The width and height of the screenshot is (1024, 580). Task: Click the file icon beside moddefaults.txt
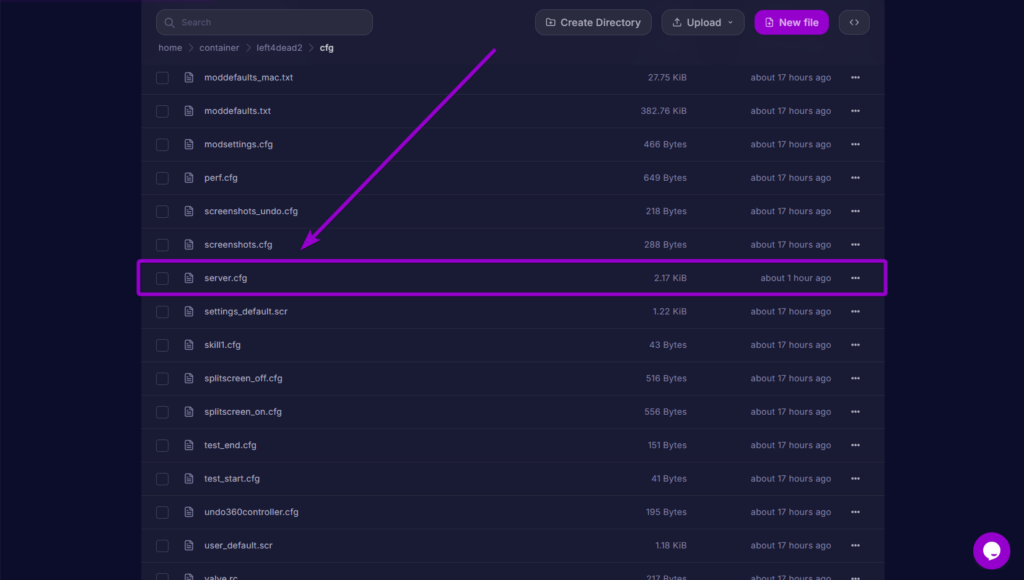click(189, 110)
